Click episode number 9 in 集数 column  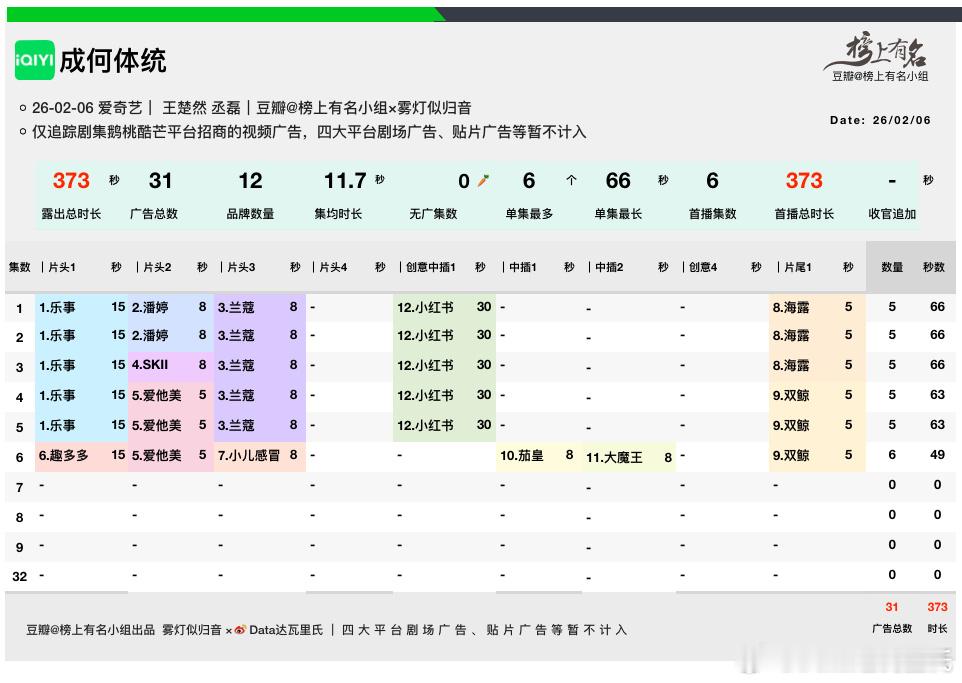click(20, 547)
